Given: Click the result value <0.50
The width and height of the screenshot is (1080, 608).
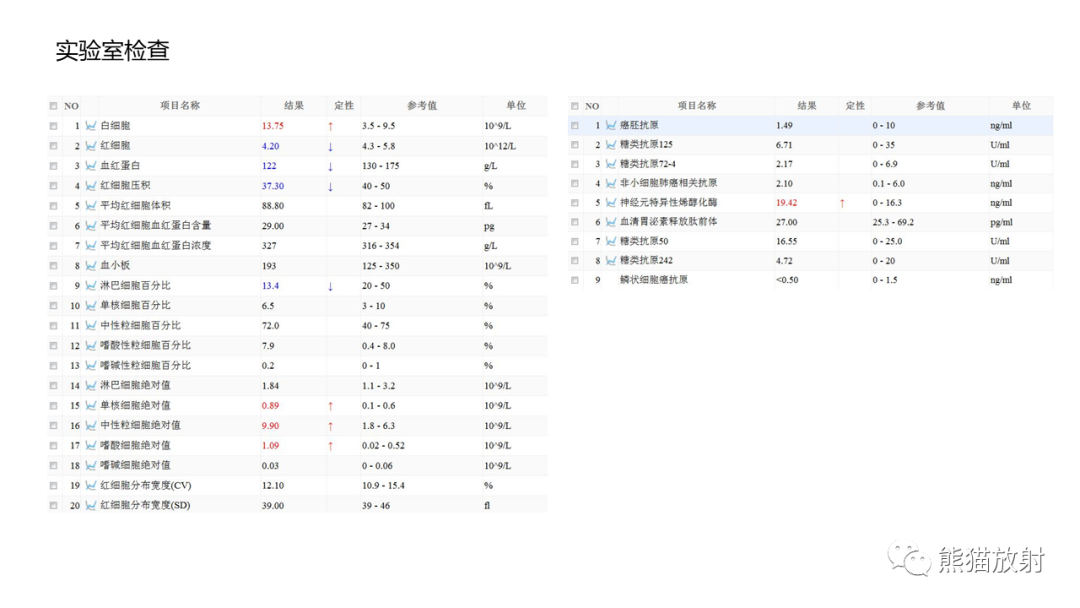Looking at the screenshot, I should [787, 280].
